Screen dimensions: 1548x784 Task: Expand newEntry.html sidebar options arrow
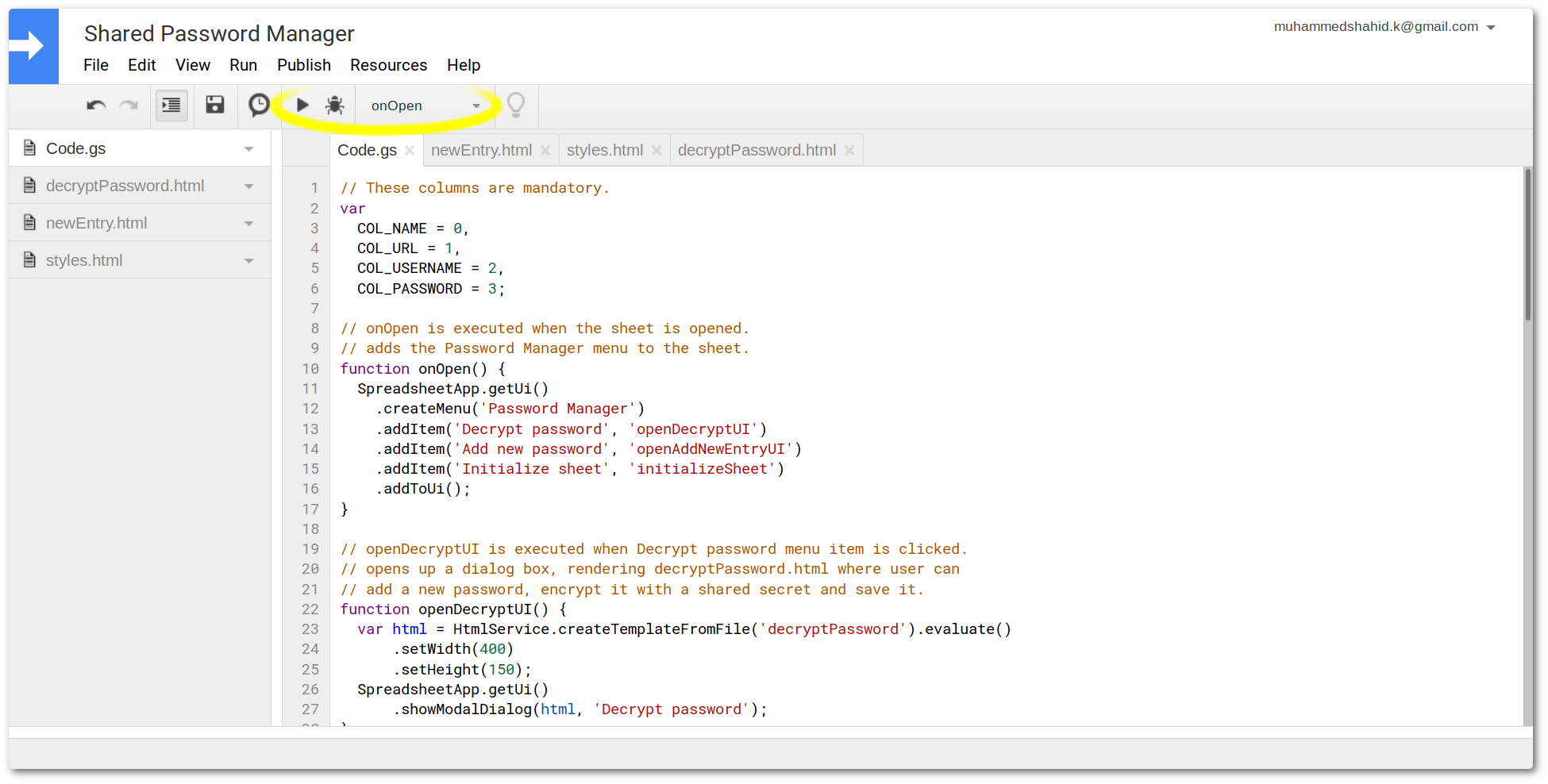tap(249, 224)
